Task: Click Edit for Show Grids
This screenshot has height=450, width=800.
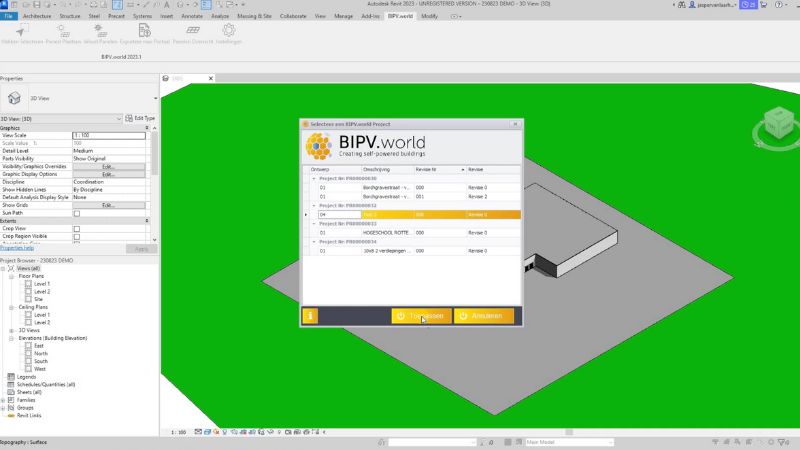Action: click(109, 205)
